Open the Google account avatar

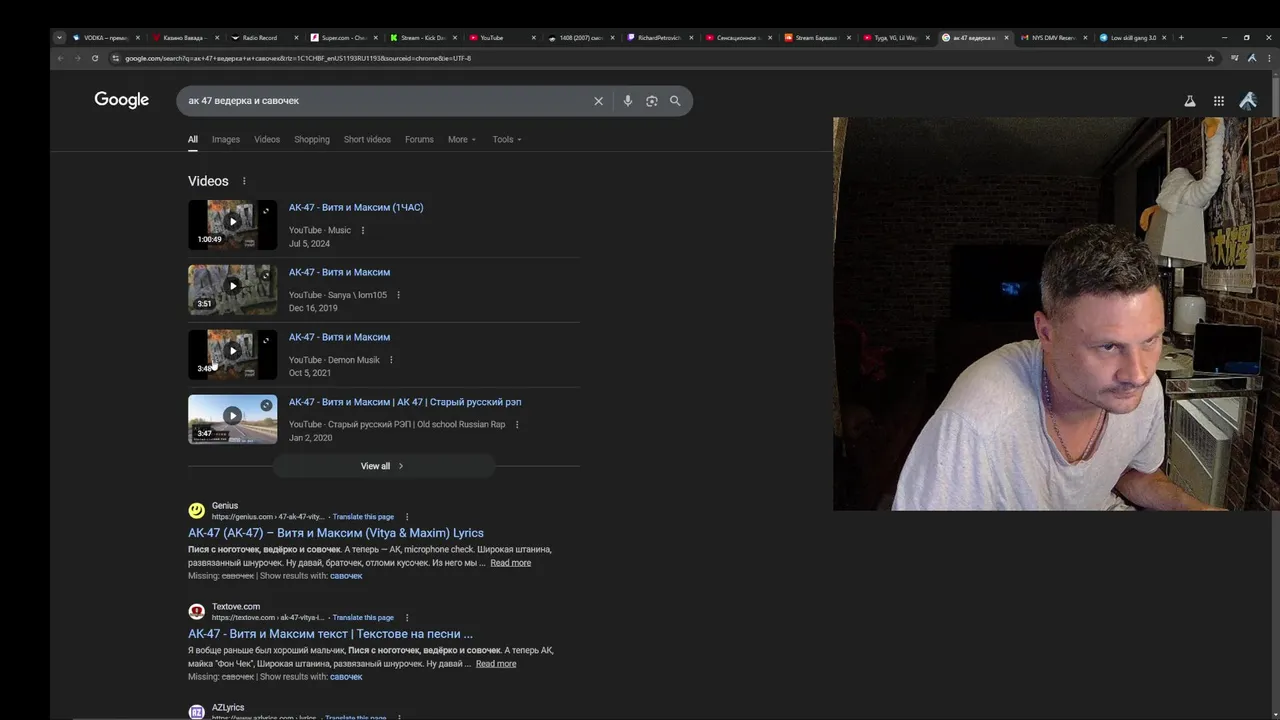1247,101
